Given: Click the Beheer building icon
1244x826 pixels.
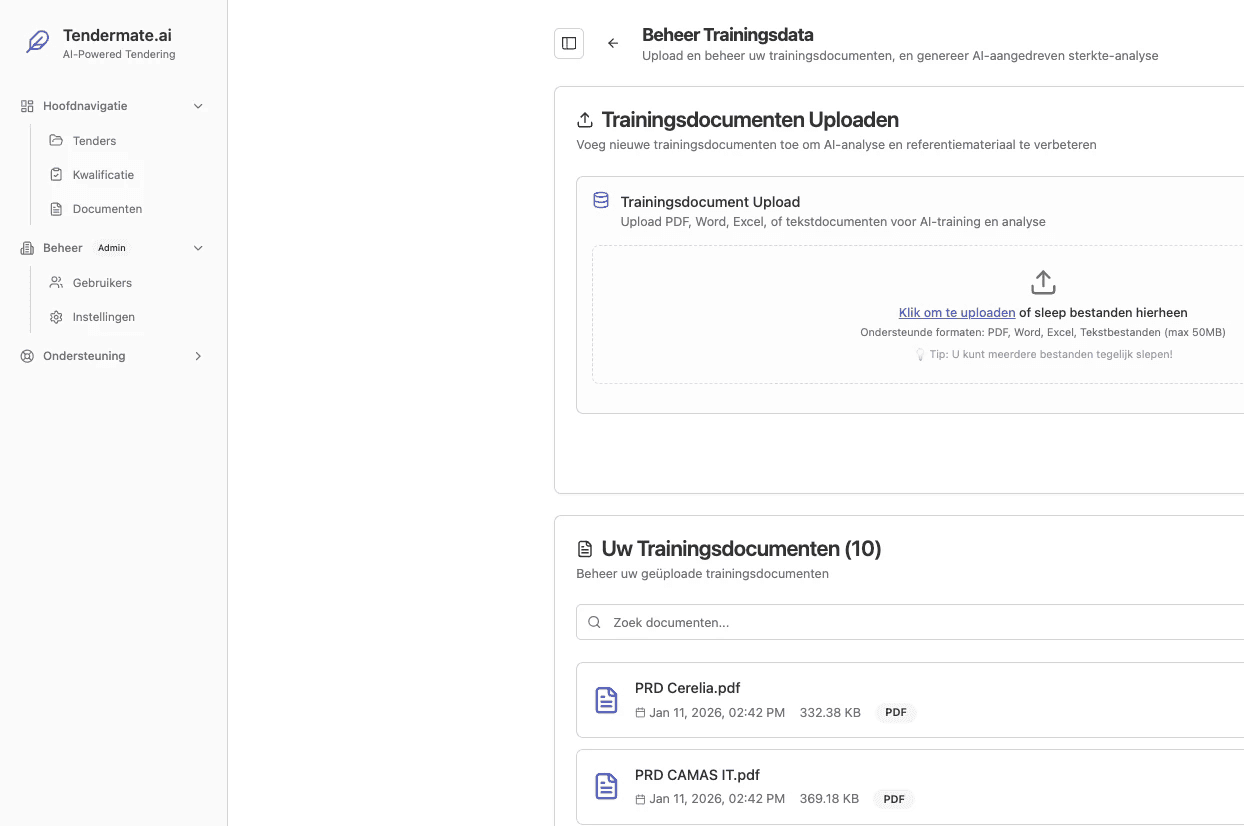Looking at the screenshot, I should click(x=27, y=248).
